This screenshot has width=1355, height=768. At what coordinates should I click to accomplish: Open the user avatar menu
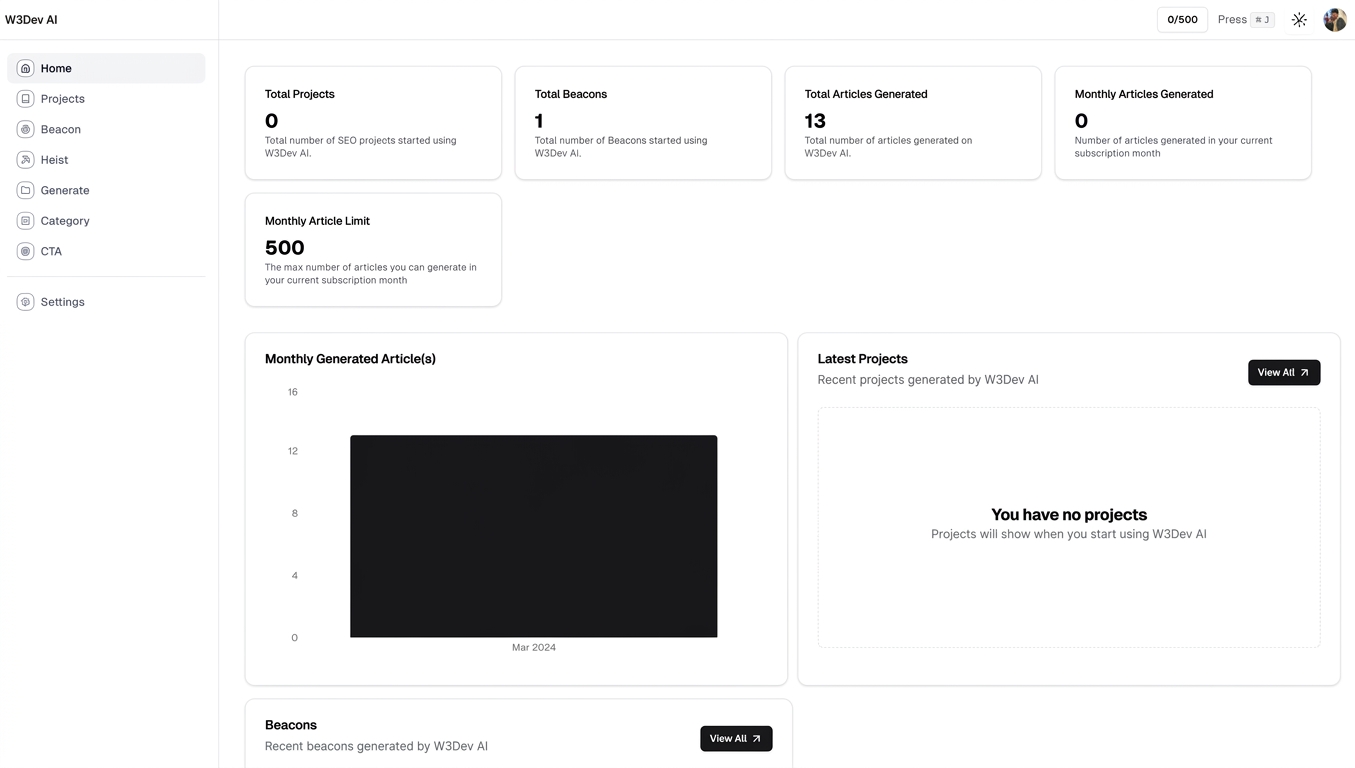click(x=1335, y=20)
